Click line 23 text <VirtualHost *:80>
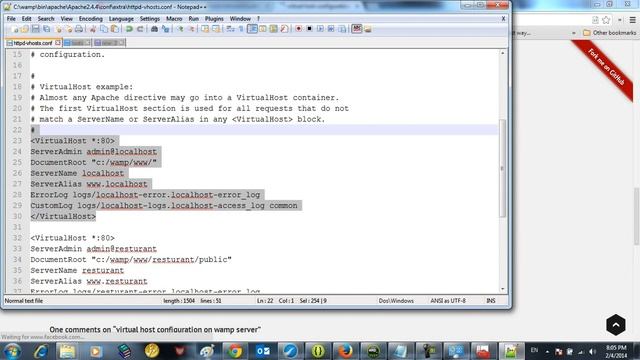The width and height of the screenshot is (640, 360). click(x=72, y=141)
